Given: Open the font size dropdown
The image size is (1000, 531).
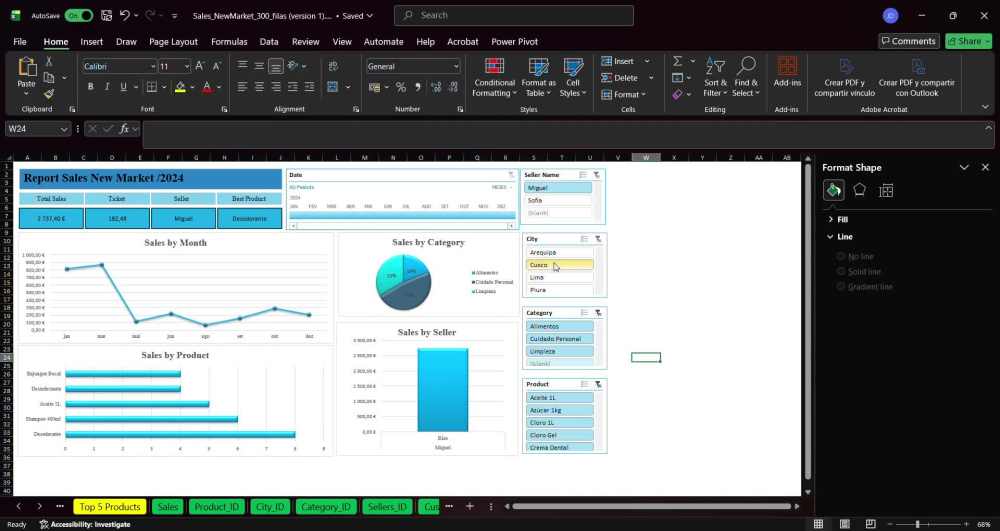Looking at the screenshot, I should click(187, 66).
